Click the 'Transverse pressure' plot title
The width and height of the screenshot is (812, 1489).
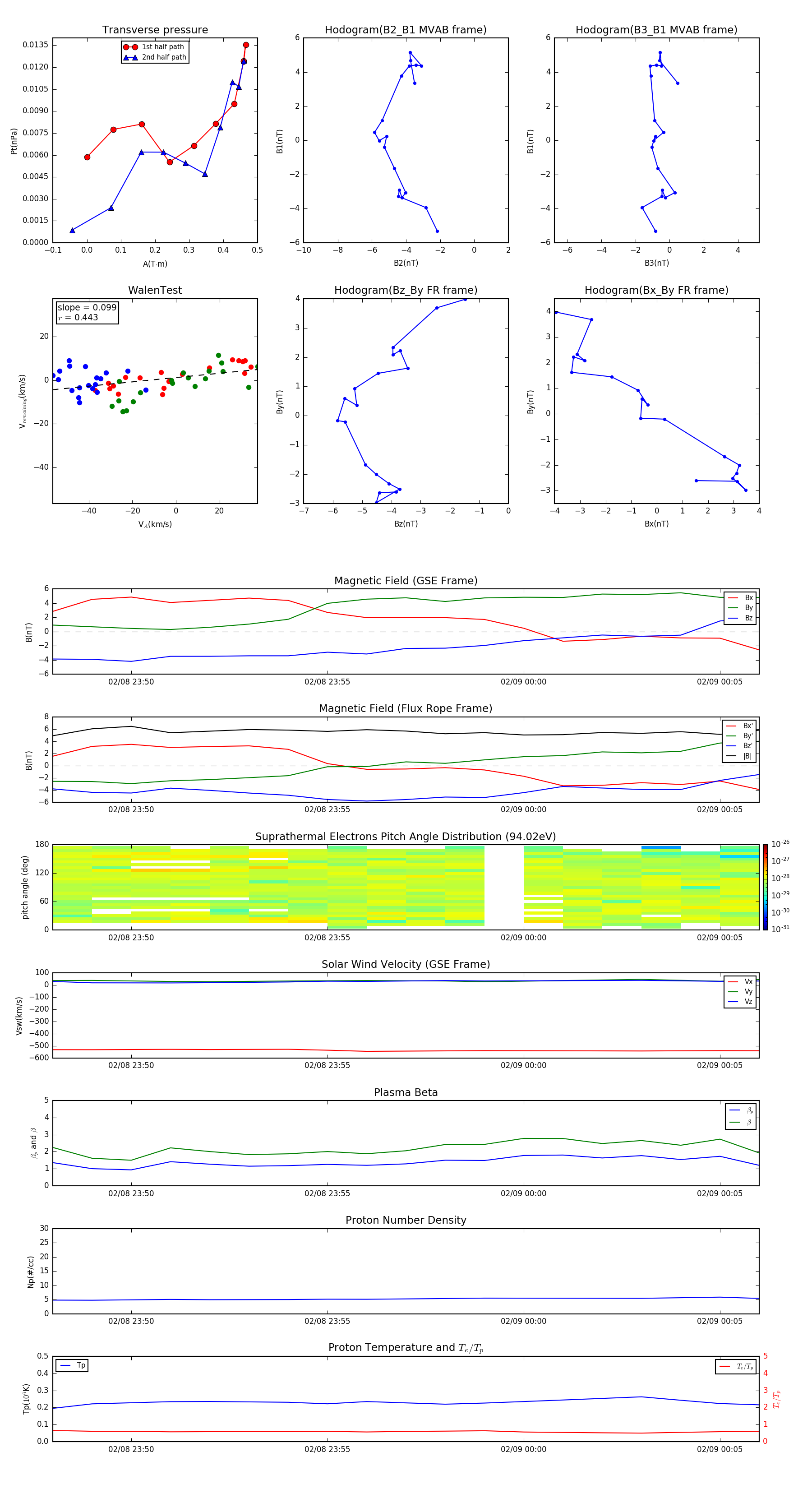click(x=155, y=29)
